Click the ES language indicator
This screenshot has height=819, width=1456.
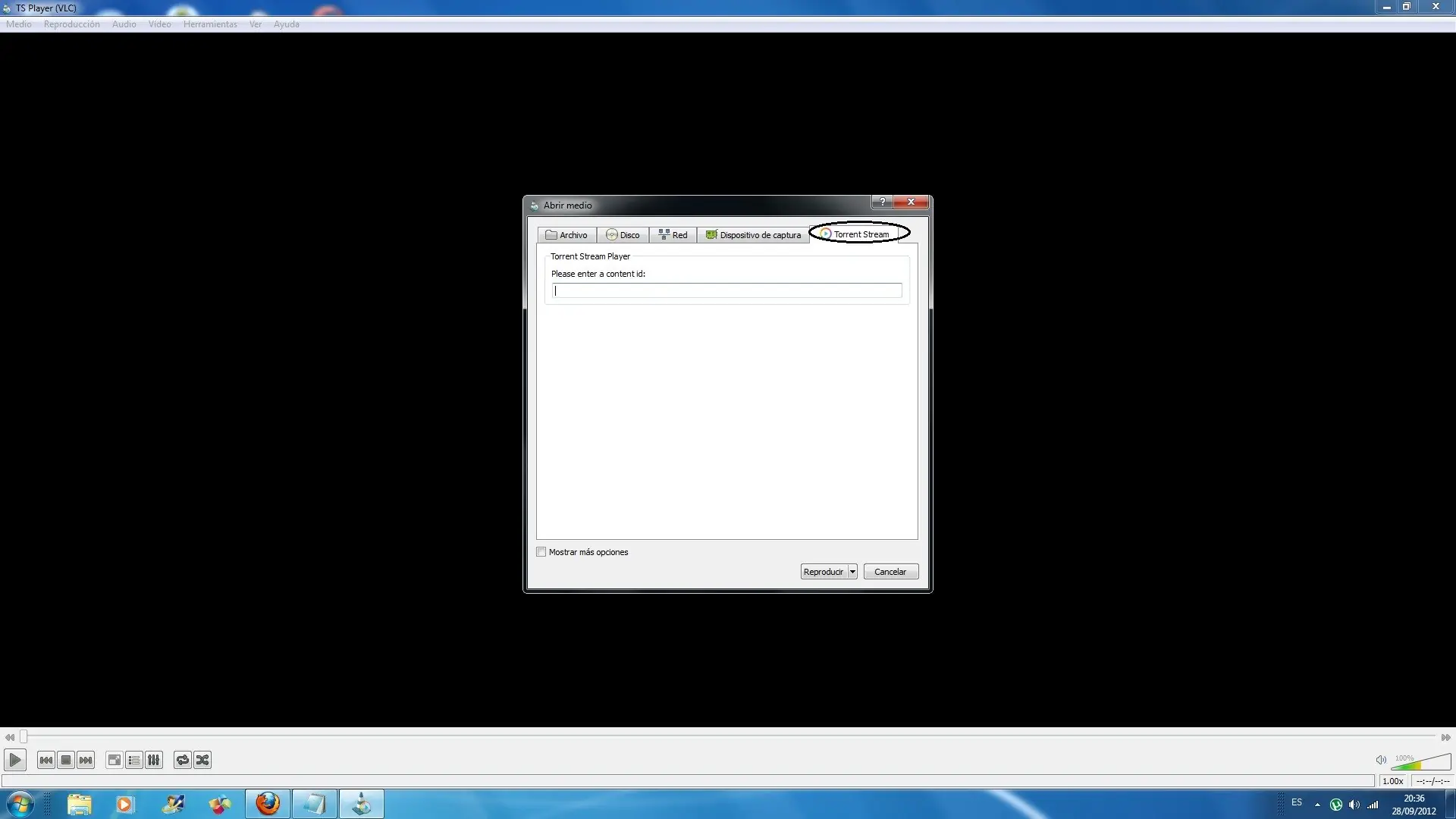(1297, 802)
